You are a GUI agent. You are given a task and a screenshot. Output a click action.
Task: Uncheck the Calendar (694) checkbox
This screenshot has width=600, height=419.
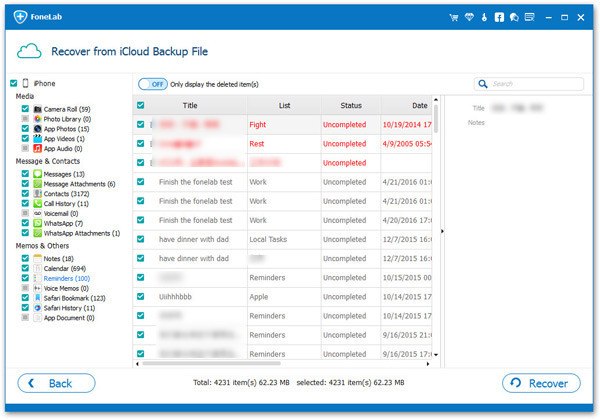[25, 268]
